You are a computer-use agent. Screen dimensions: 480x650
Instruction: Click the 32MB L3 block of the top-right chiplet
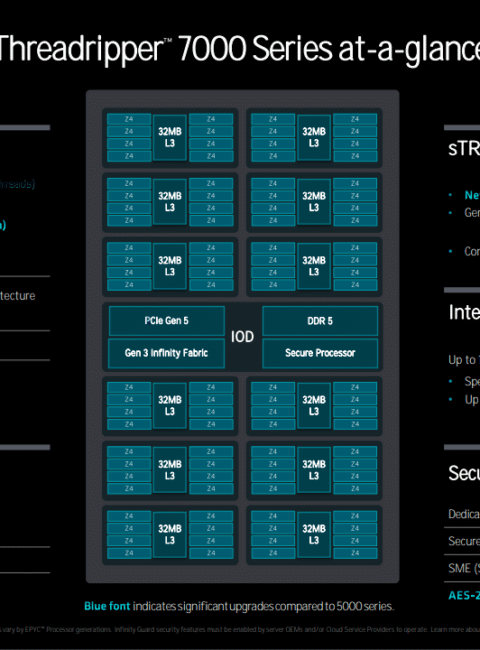tap(314, 137)
